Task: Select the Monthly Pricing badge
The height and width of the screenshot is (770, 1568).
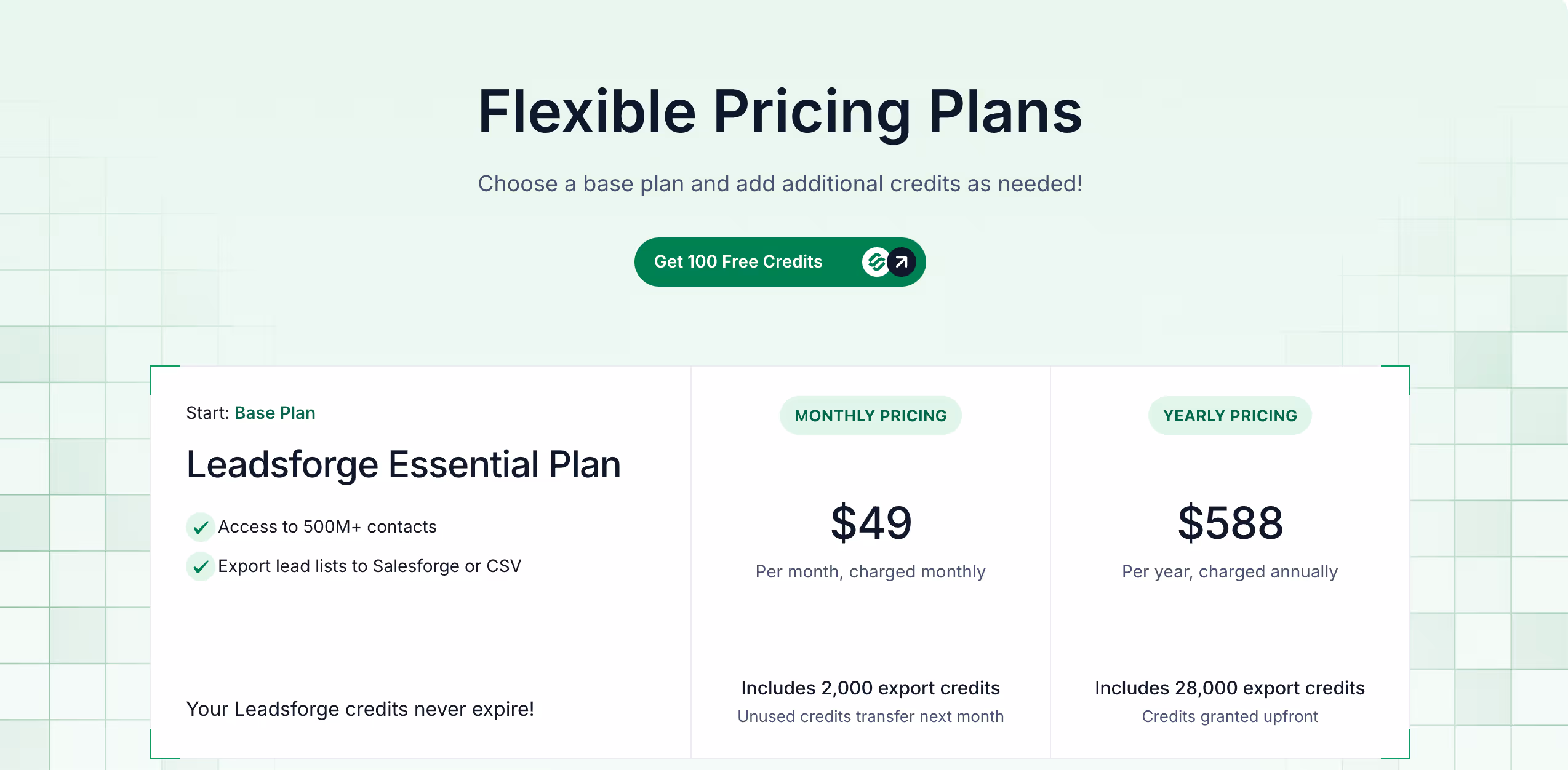Action: [871, 416]
